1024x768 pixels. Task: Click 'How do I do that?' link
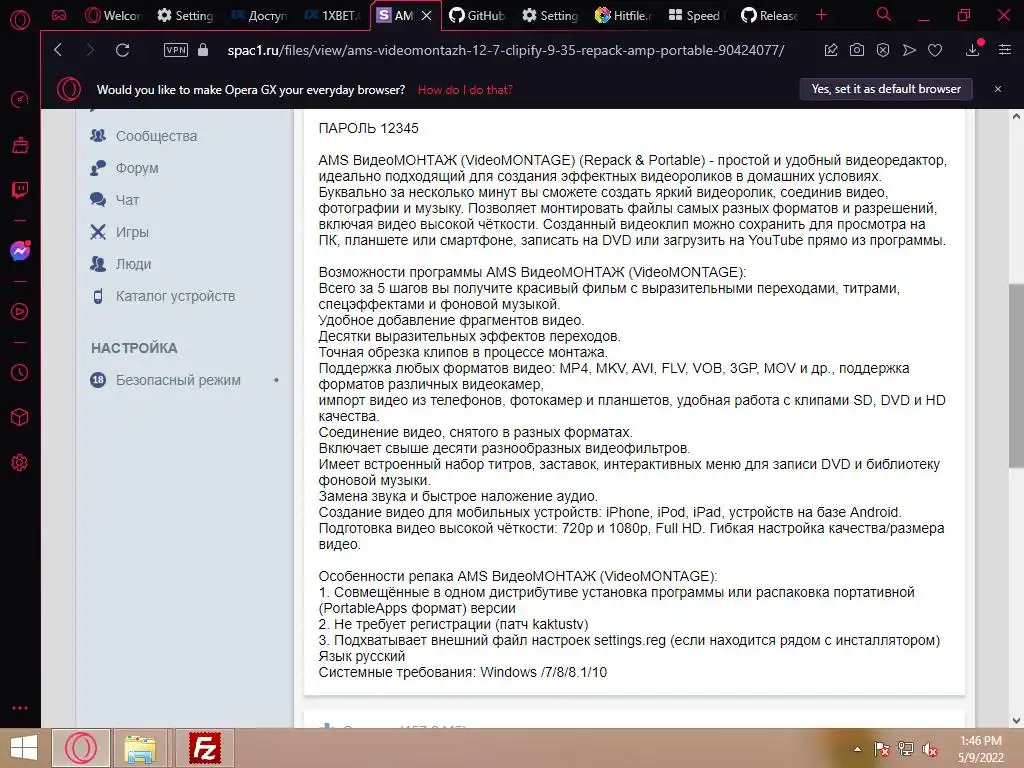click(x=465, y=90)
